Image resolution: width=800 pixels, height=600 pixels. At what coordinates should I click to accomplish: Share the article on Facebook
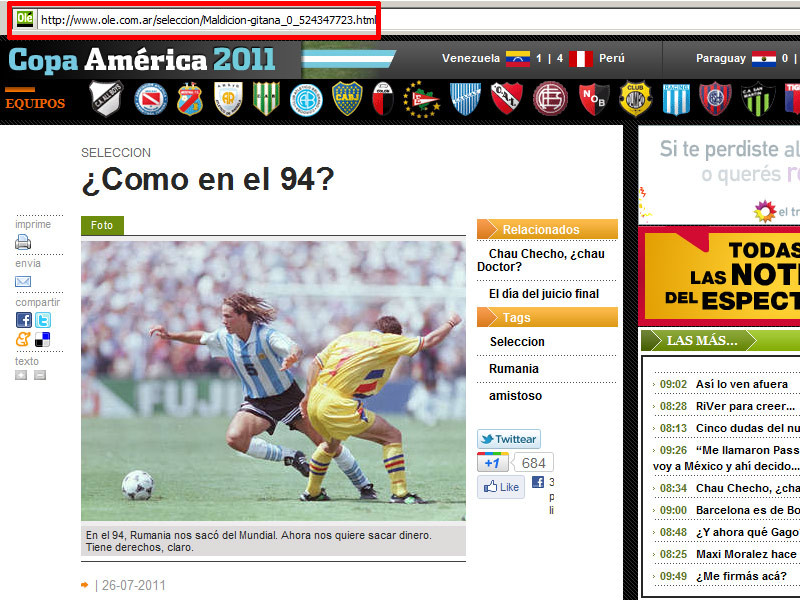coord(24,320)
